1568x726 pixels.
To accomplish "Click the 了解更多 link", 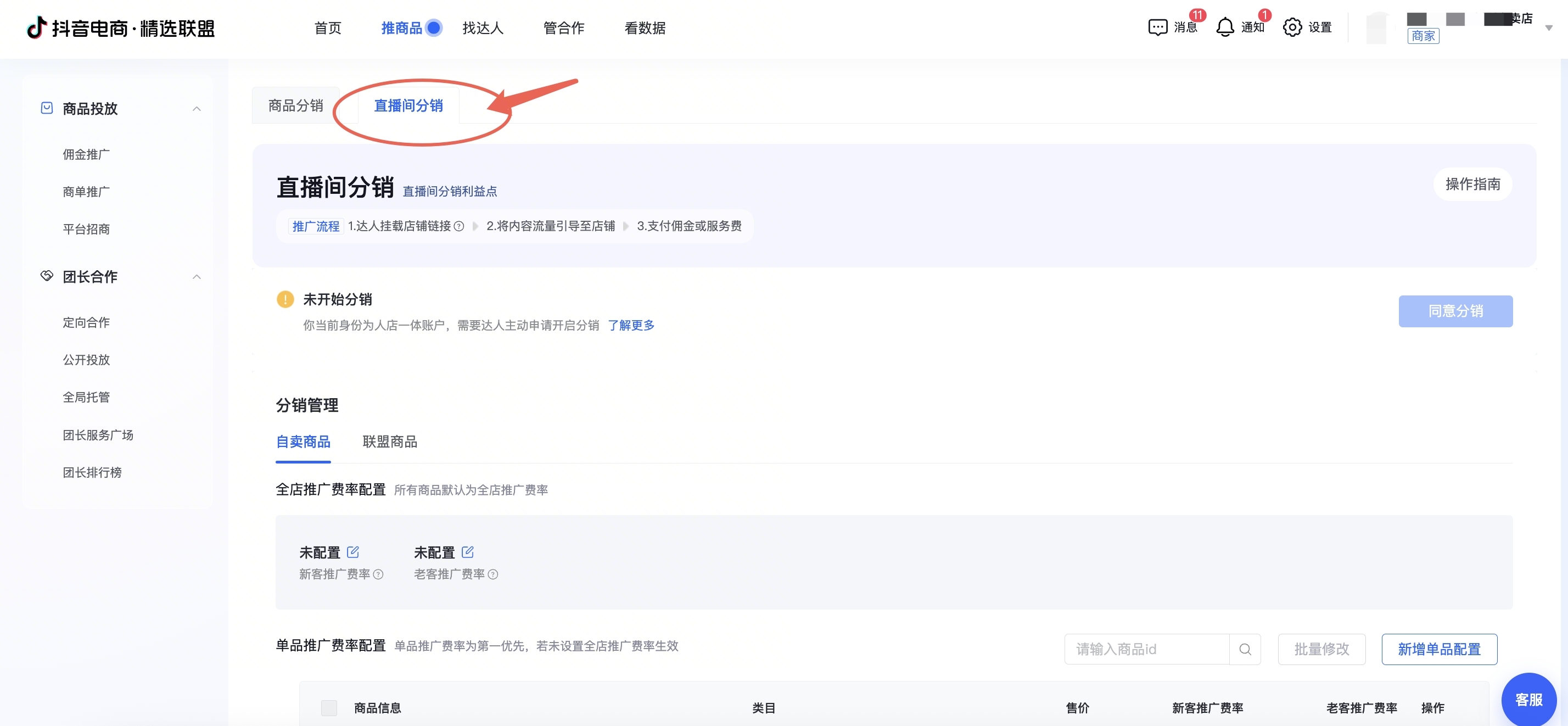I will coord(631,325).
